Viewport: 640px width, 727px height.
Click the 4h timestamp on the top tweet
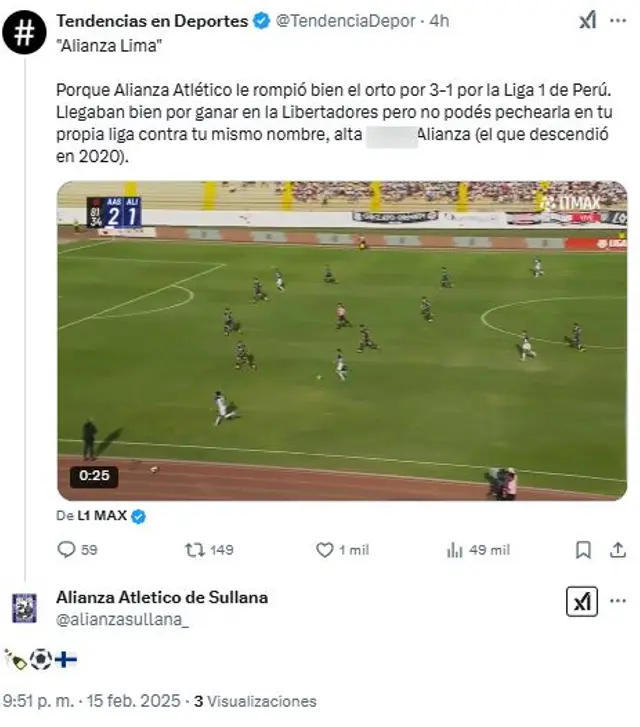click(439, 21)
